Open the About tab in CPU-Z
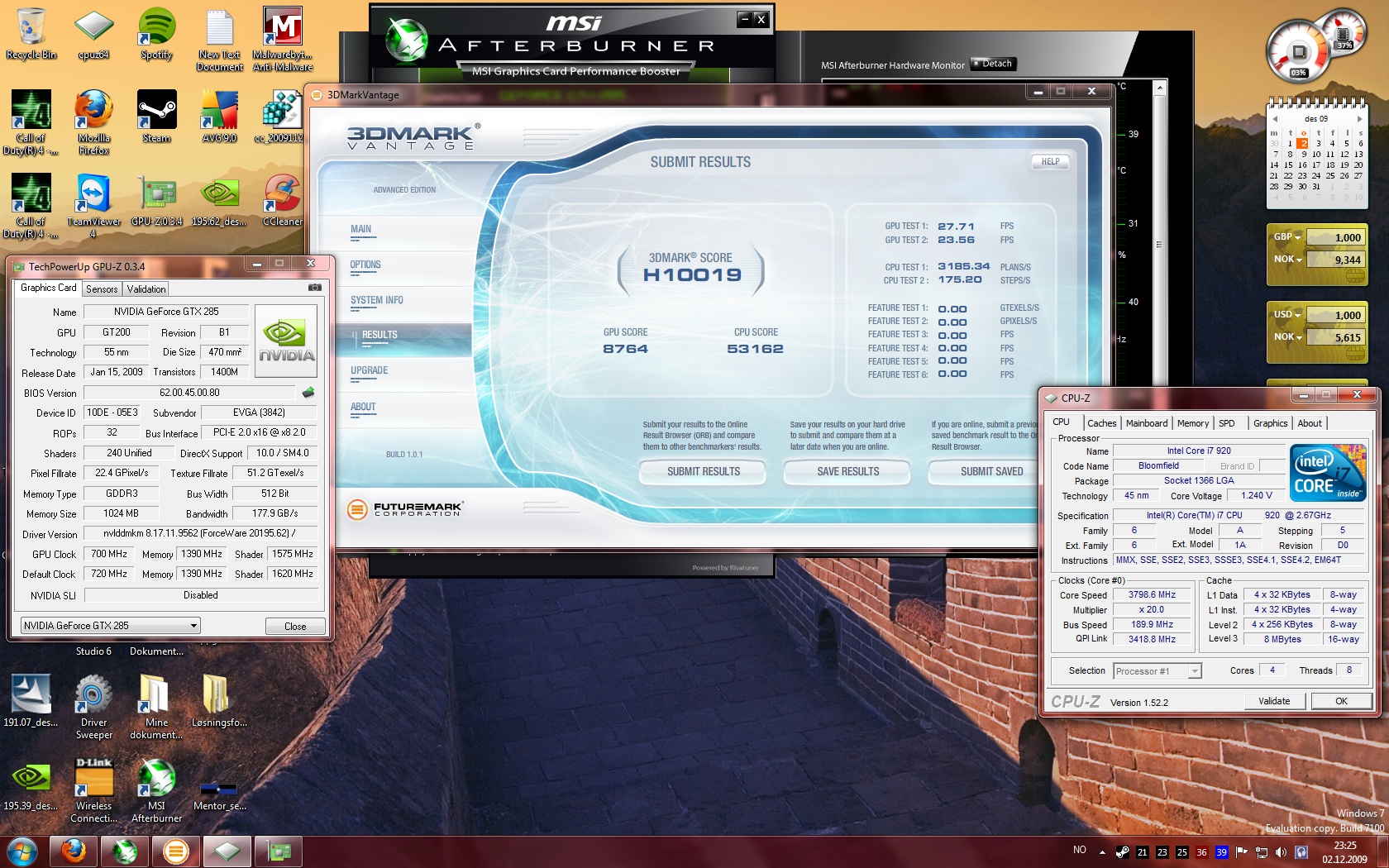The image size is (1389, 868). click(x=1309, y=423)
